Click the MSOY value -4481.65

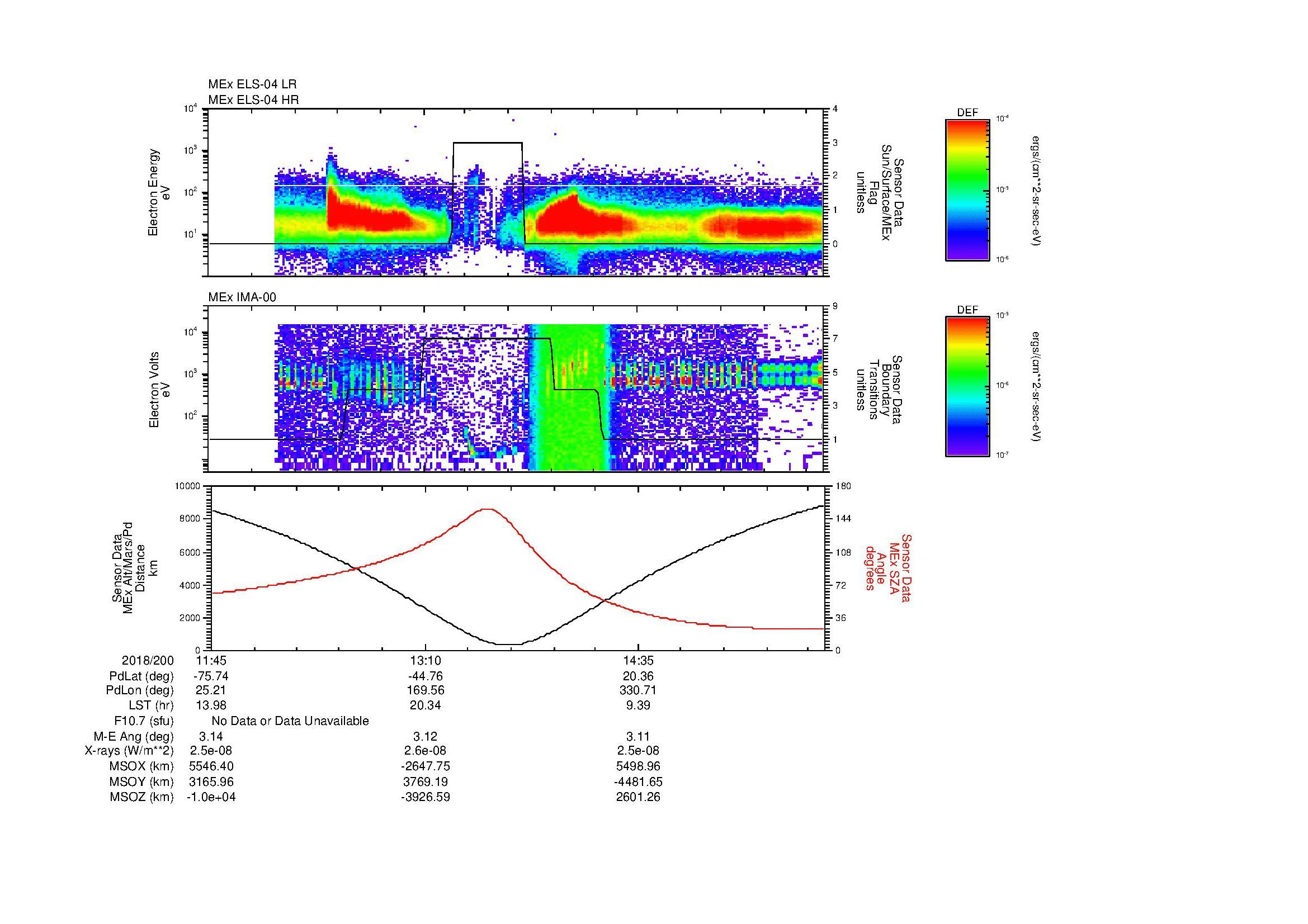click(638, 781)
